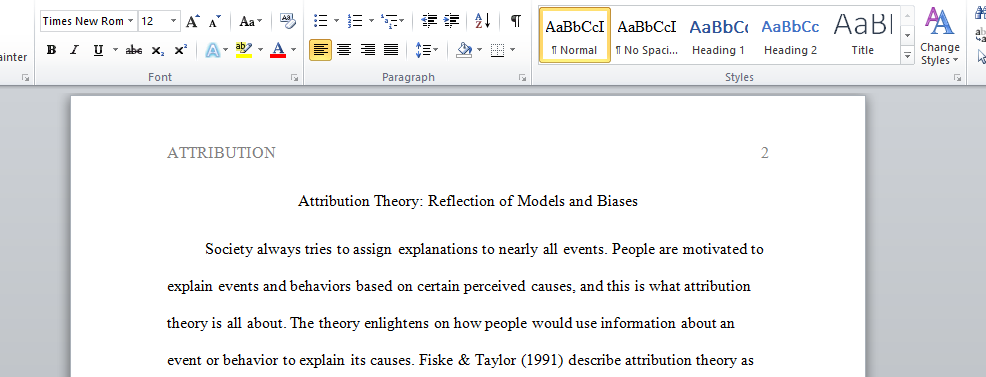Open the font size dropdown
Image resolution: width=986 pixels, height=377 pixels.
click(x=174, y=21)
